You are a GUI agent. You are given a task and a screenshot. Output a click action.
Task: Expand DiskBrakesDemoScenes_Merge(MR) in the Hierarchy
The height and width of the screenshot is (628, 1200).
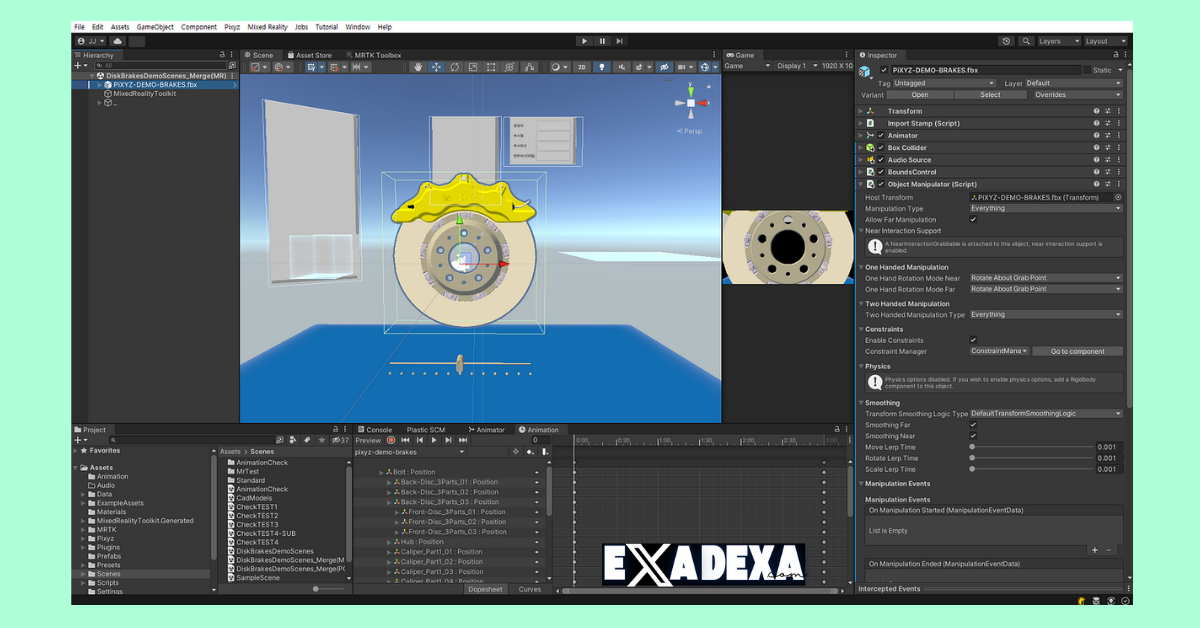click(90, 75)
